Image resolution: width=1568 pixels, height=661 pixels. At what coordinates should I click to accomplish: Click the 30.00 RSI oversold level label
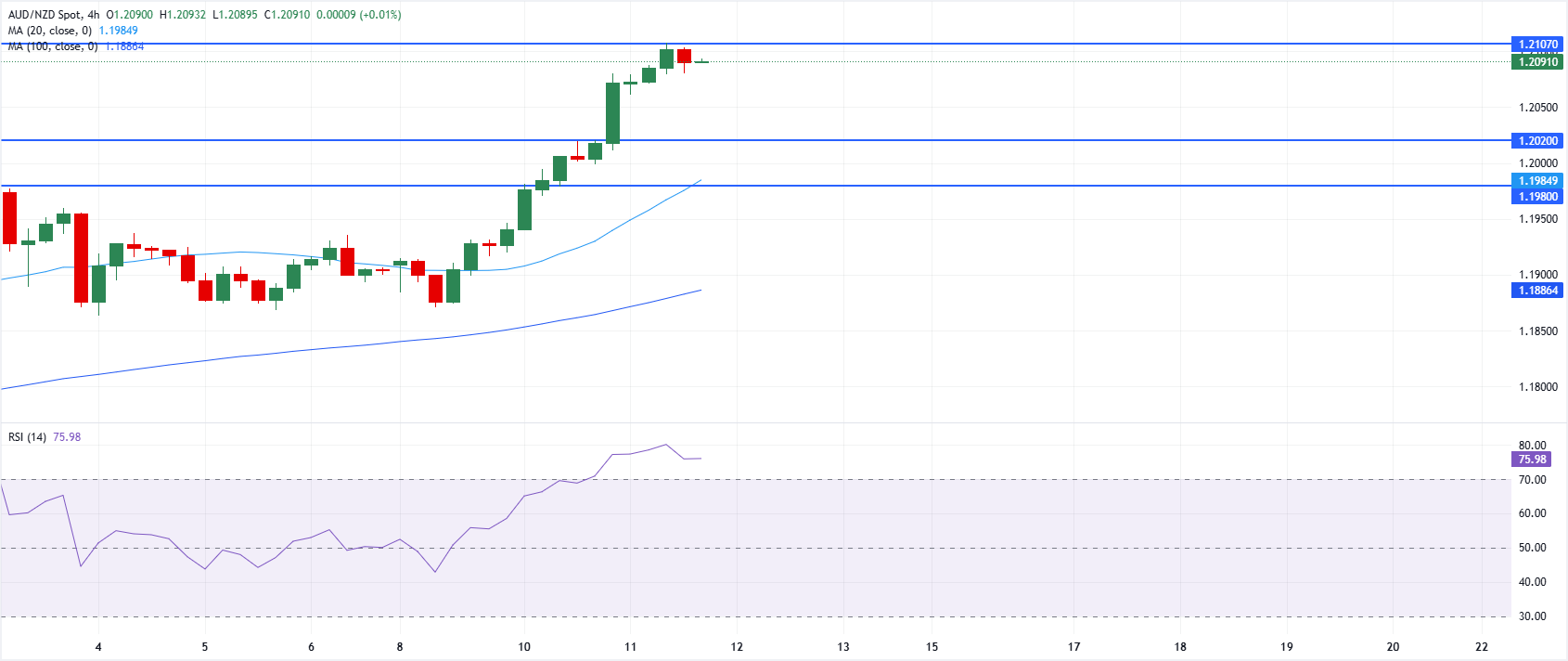pyautogui.click(x=1532, y=616)
